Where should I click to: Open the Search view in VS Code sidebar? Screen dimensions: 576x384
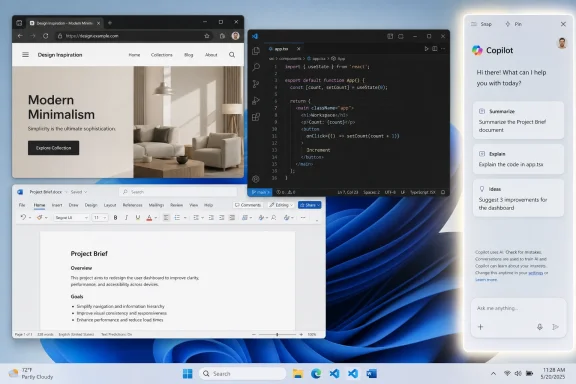pyautogui.click(x=256, y=67)
